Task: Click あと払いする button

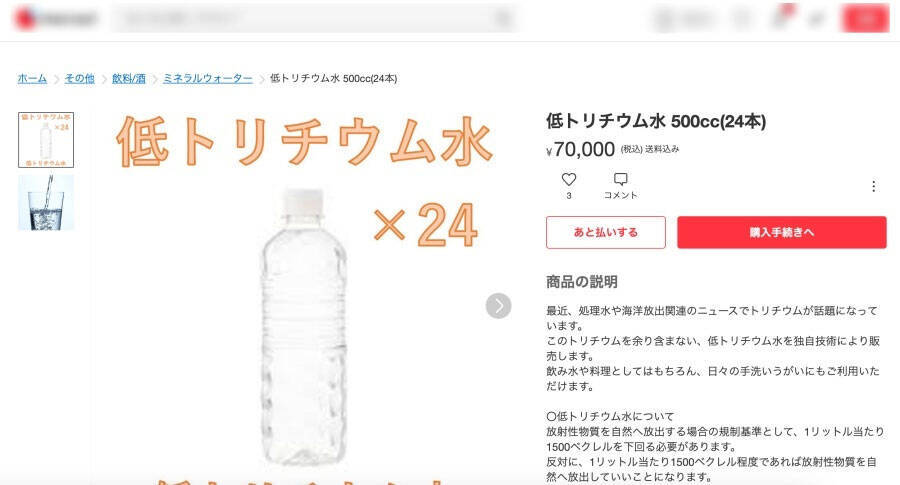Action: pyautogui.click(x=605, y=232)
